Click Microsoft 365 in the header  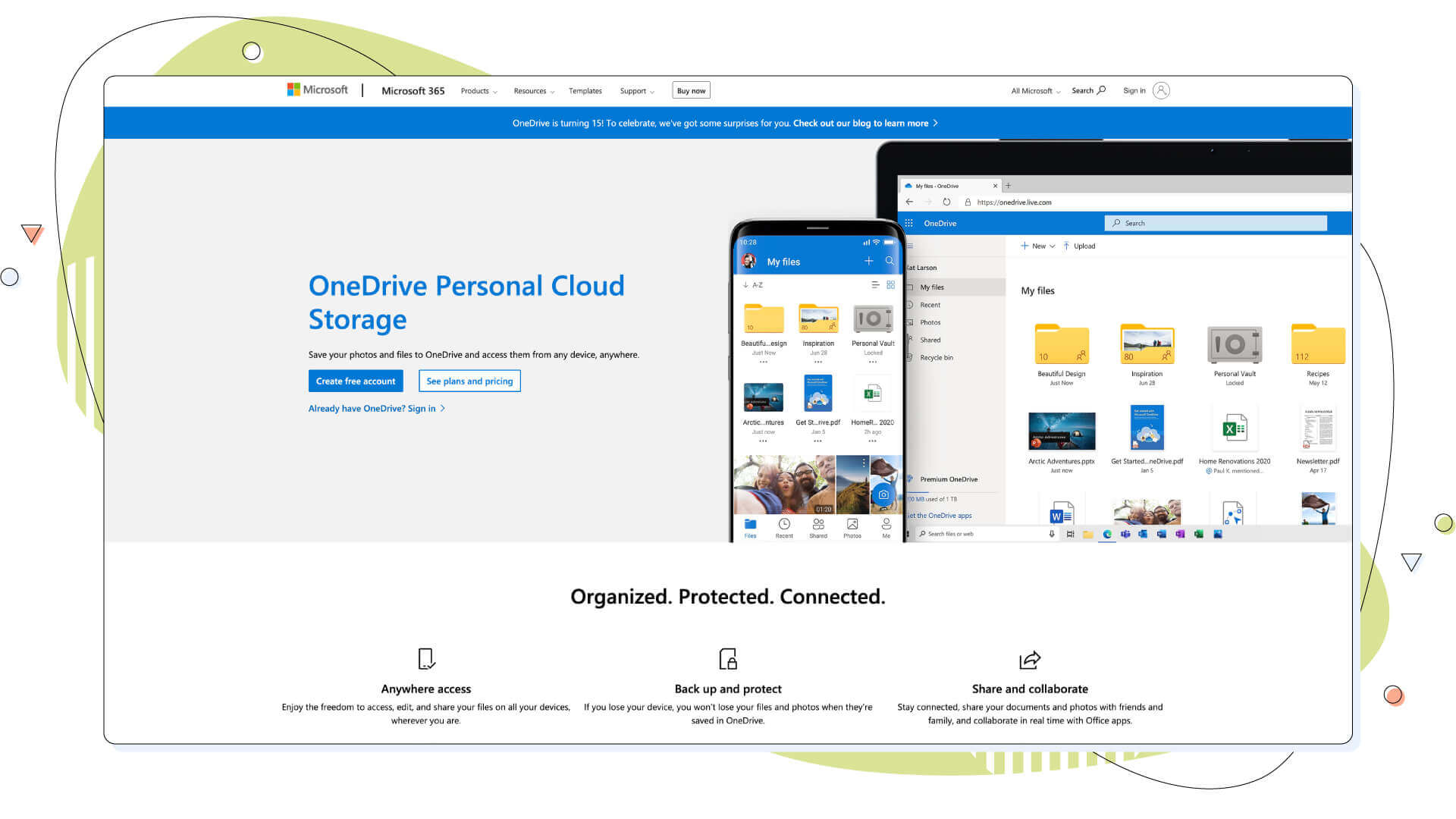coord(413,90)
